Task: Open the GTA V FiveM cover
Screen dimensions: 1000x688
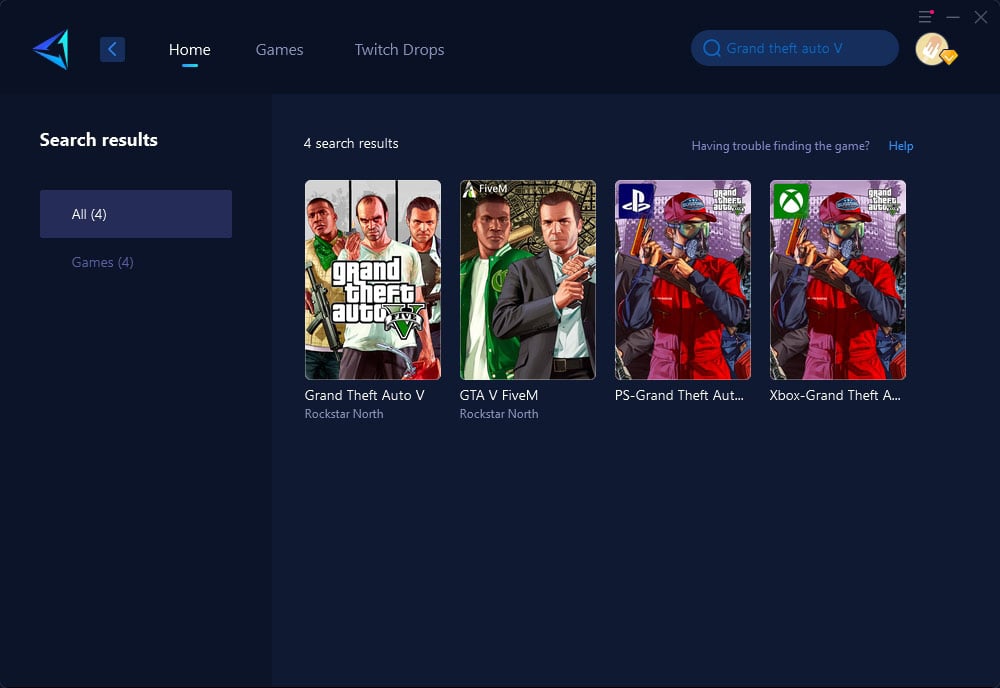Action: (x=528, y=280)
